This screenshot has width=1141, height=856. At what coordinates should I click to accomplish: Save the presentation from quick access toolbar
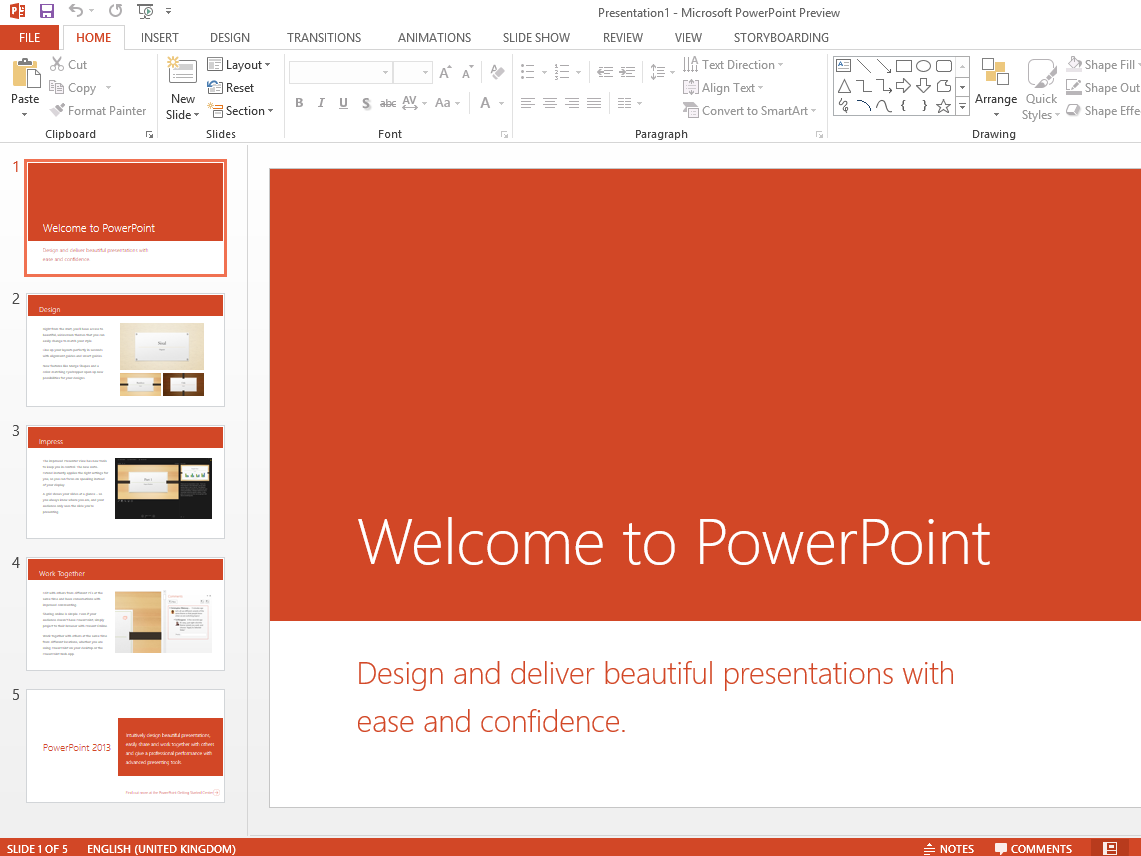coord(47,12)
